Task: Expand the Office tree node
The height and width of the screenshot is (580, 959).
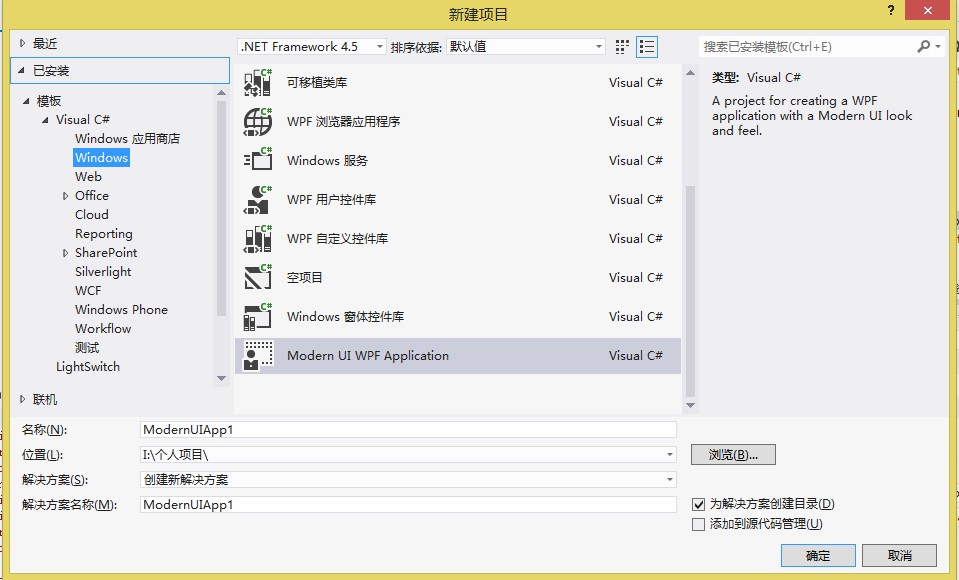Action: coord(66,196)
